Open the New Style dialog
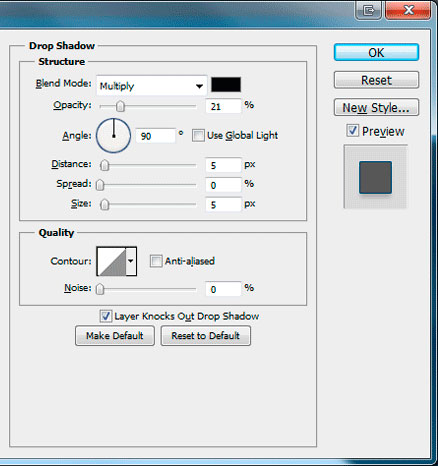The height and width of the screenshot is (466, 438). (376, 107)
